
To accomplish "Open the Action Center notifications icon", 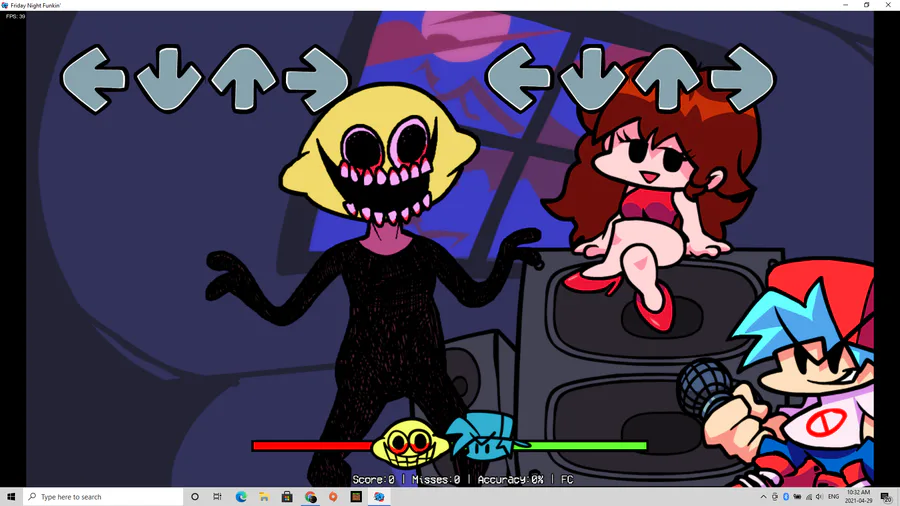I will [x=887, y=497].
